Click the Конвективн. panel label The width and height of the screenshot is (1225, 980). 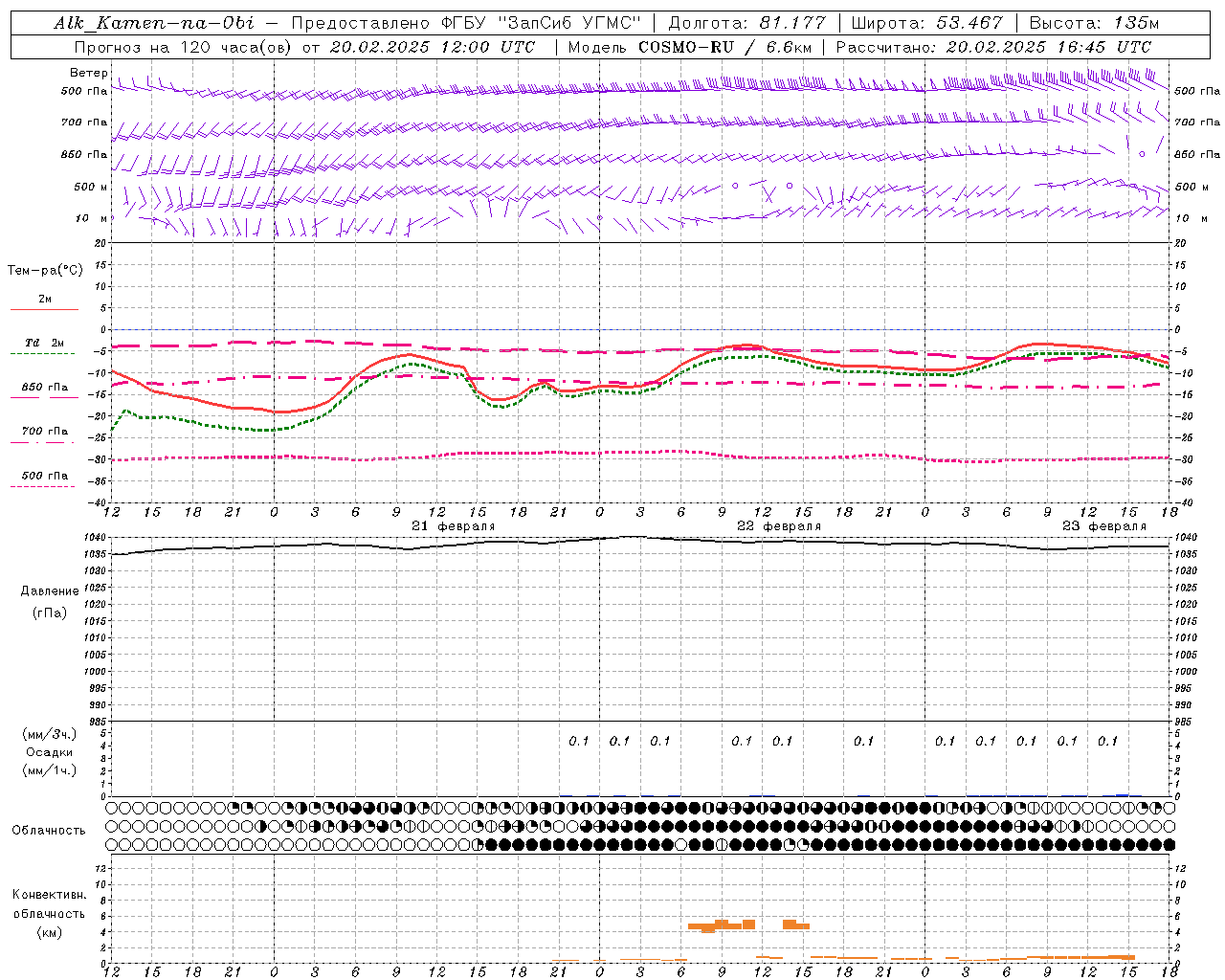[49, 895]
